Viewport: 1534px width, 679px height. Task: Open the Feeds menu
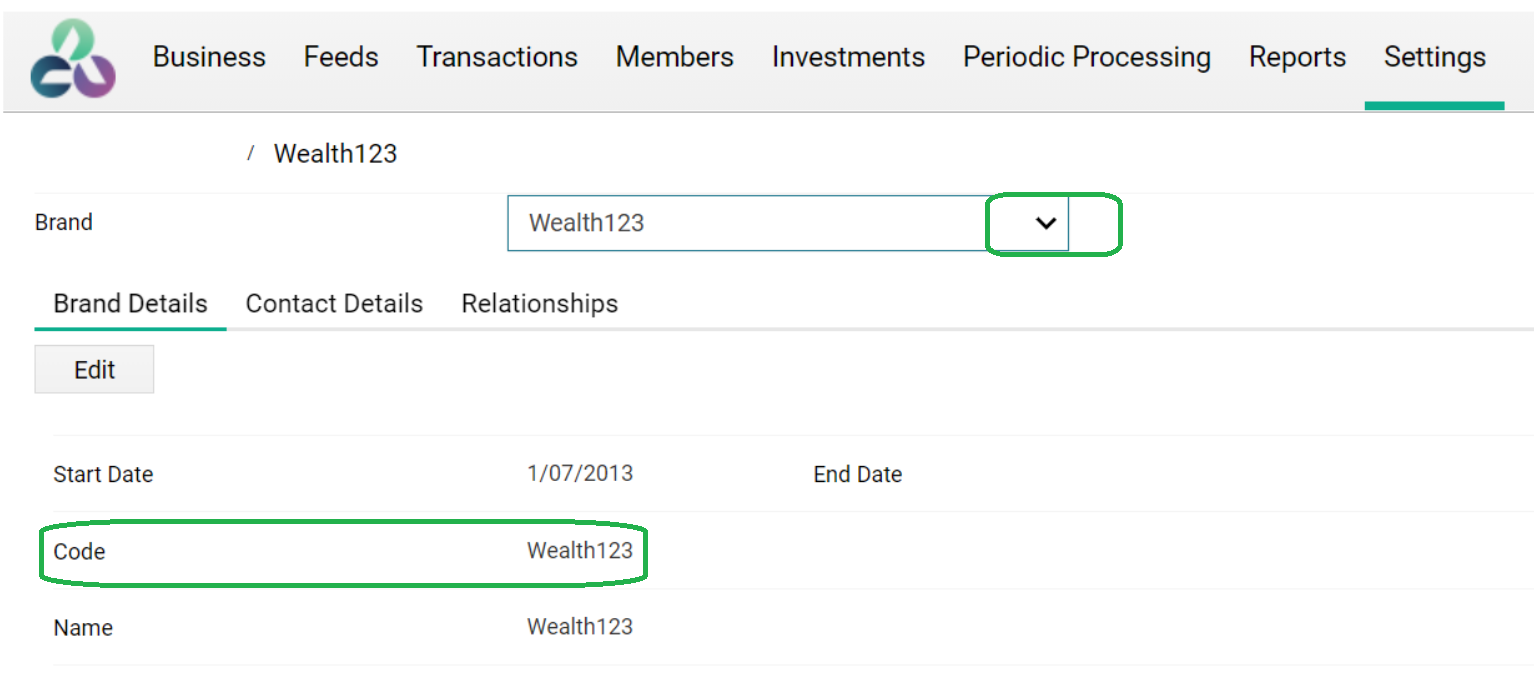(341, 58)
